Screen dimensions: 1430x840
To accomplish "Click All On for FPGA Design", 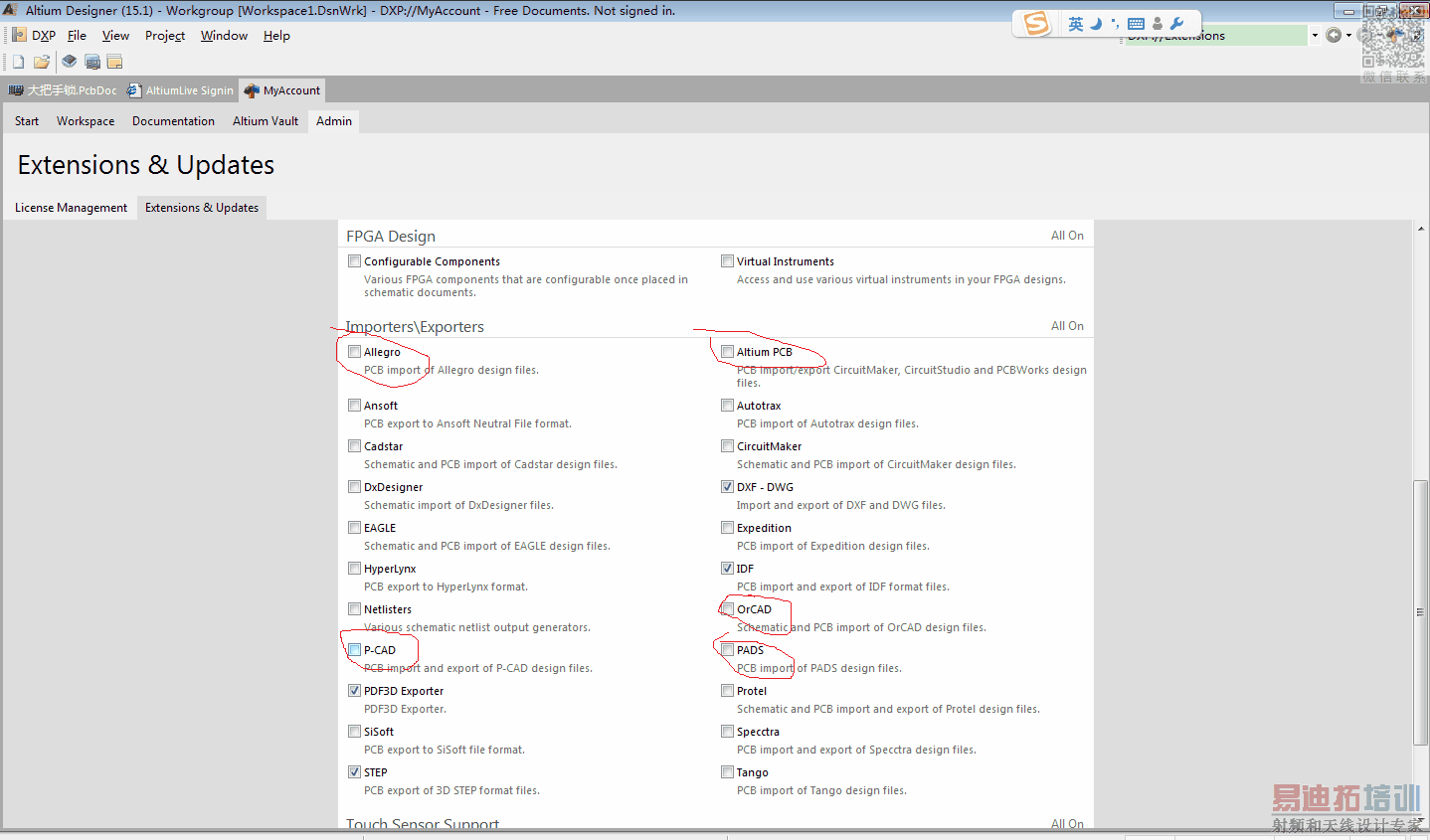I will (1067, 236).
